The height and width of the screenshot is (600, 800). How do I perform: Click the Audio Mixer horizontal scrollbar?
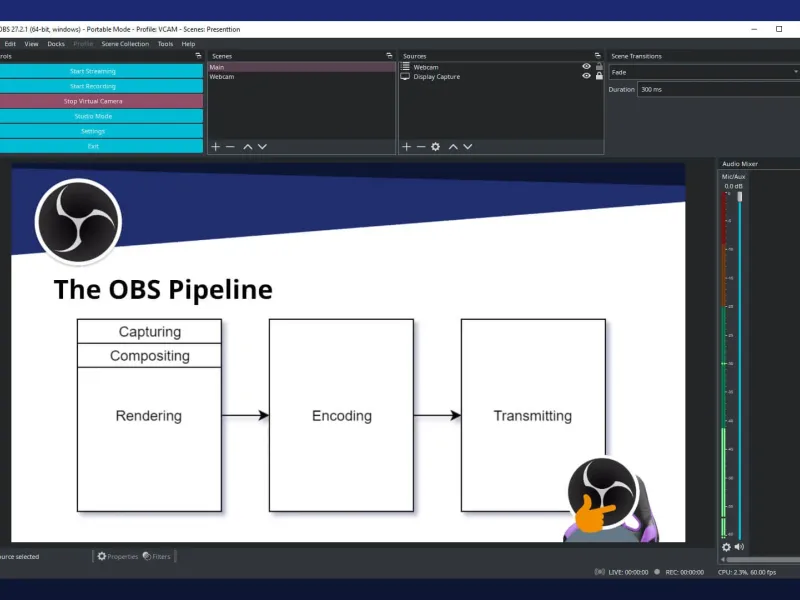761,560
